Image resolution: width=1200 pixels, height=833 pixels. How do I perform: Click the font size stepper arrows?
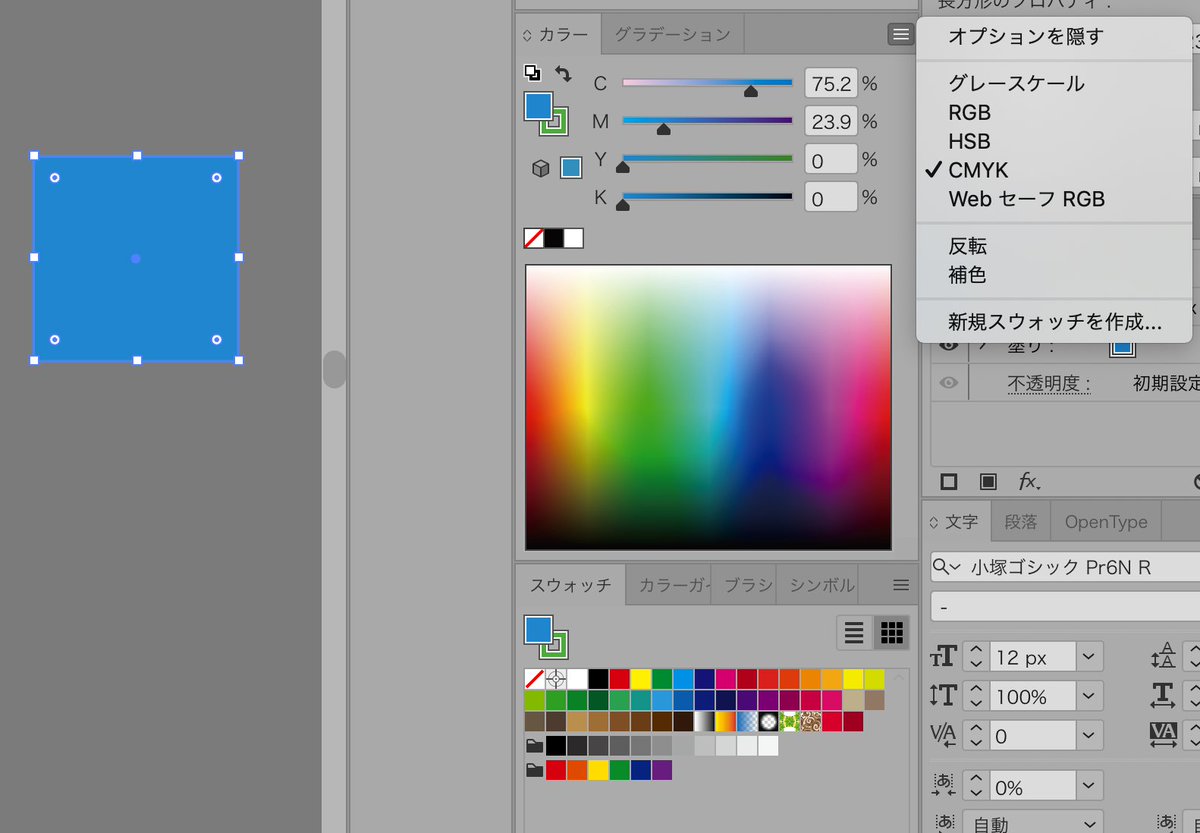976,657
